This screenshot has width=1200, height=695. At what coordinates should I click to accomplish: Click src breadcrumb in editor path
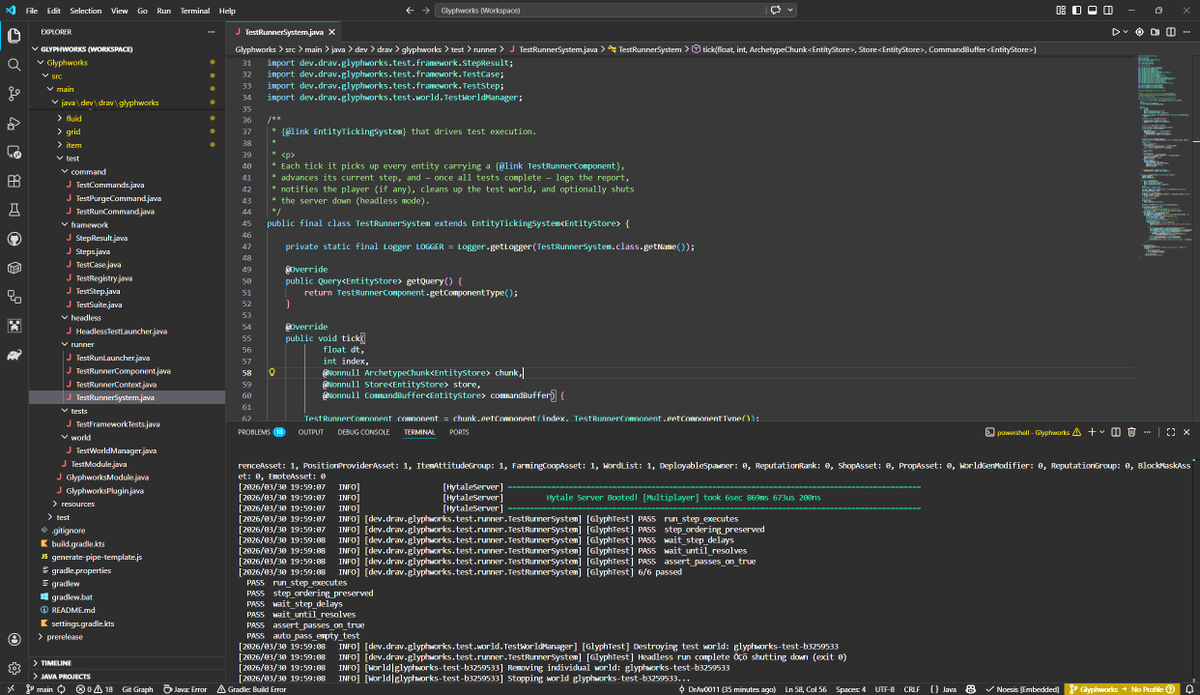[x=291, y=49]
